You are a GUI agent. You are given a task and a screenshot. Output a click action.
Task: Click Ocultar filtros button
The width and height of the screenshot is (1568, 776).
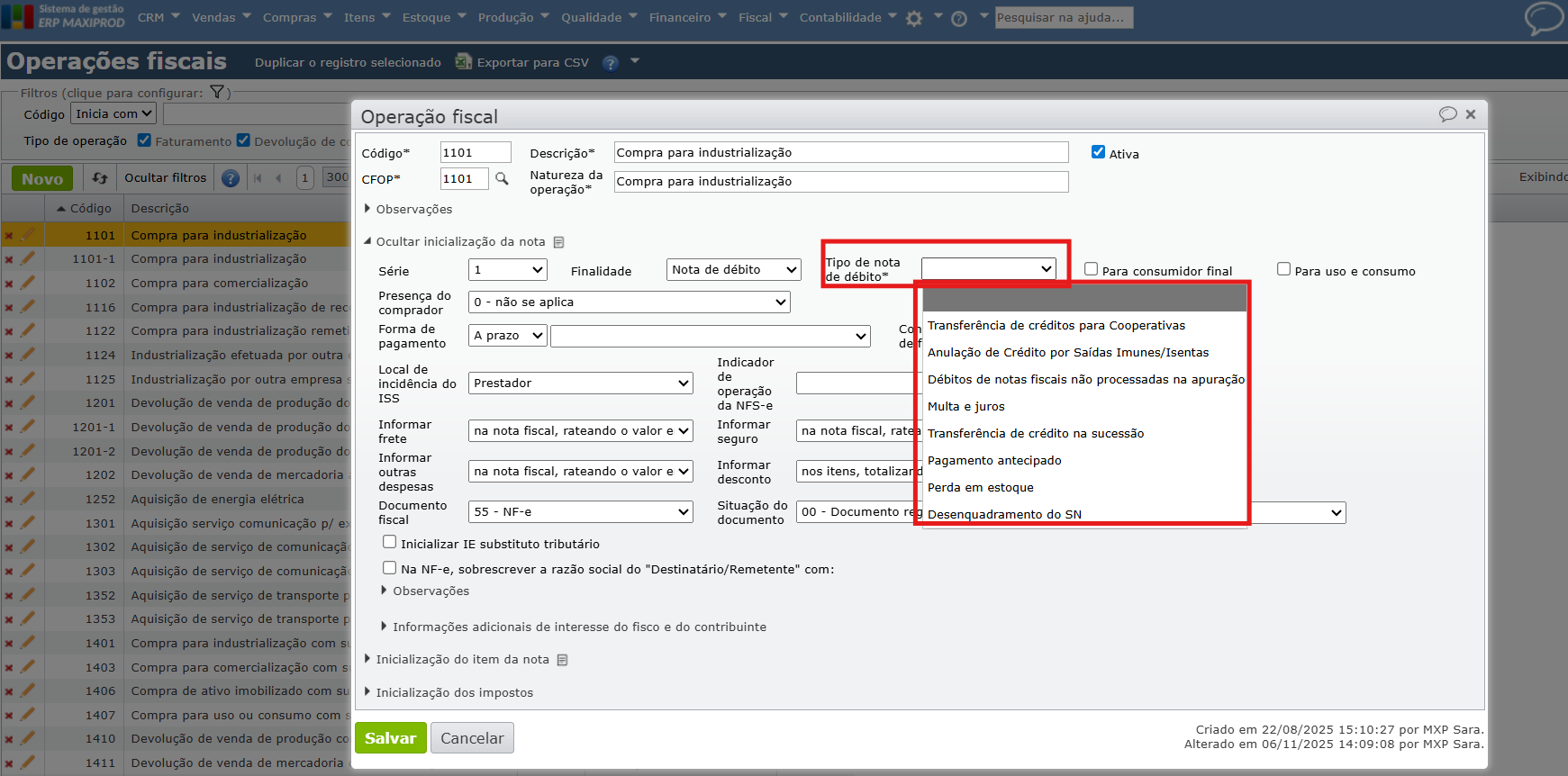coord(165,178)
